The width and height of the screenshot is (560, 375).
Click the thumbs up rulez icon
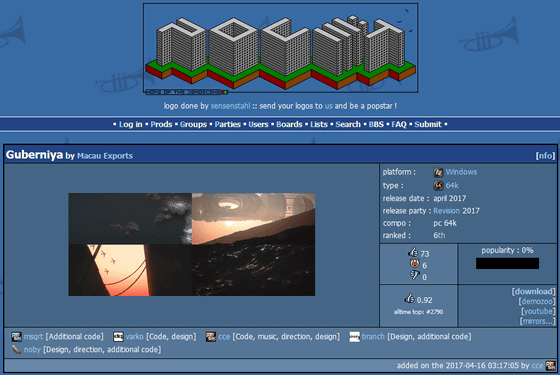[x=413, y=252]
